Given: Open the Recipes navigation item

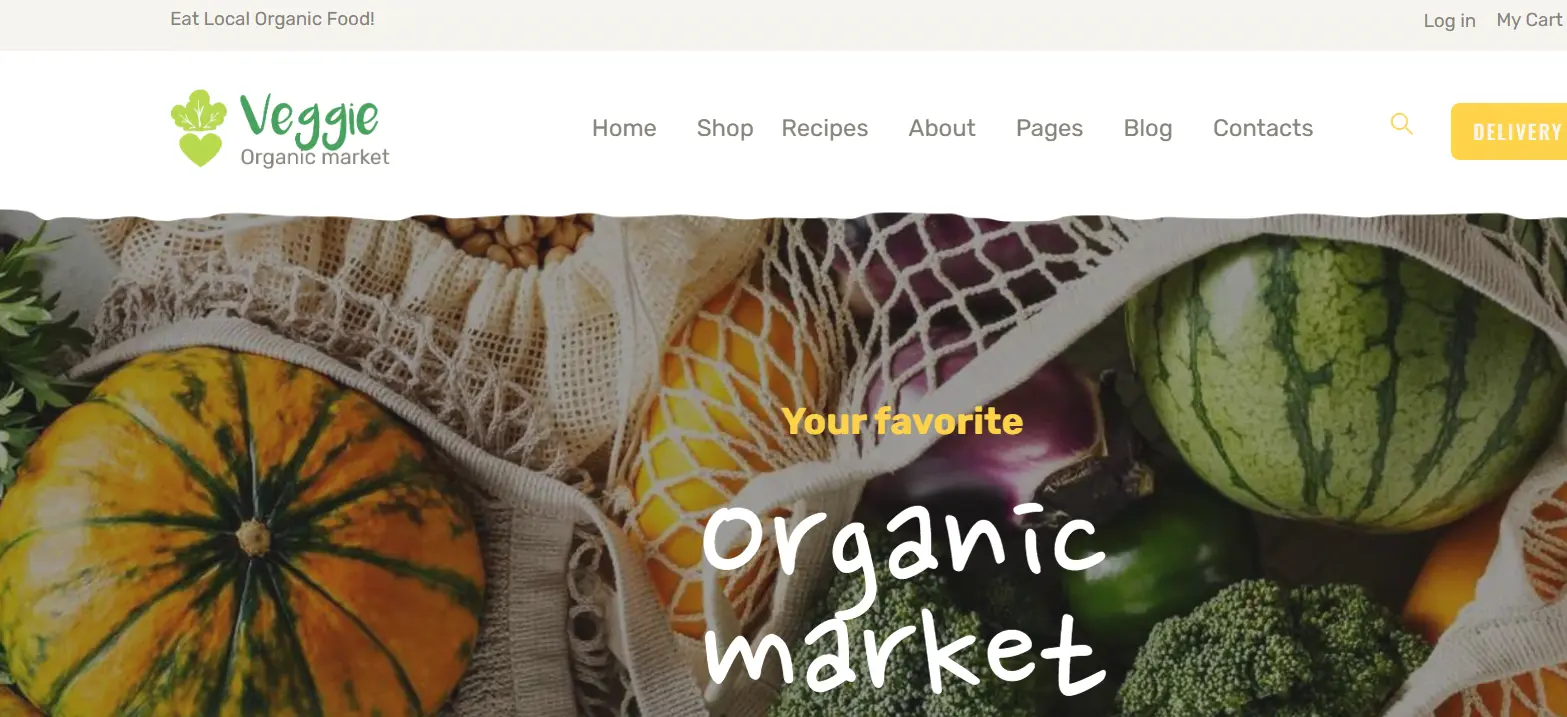Looking at the screenshot, I should [x=825, y=128].
